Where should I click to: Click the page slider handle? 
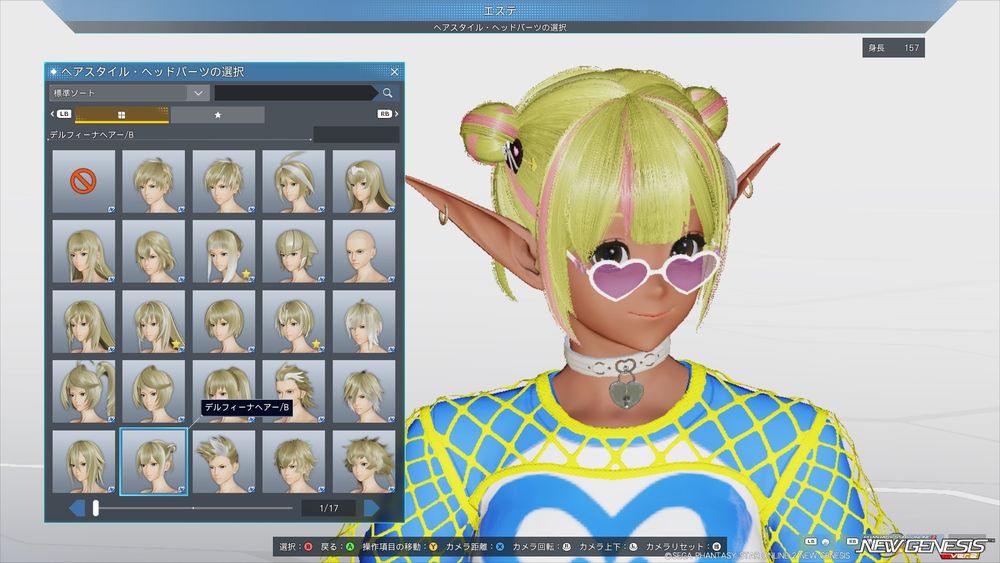[96, 508]
